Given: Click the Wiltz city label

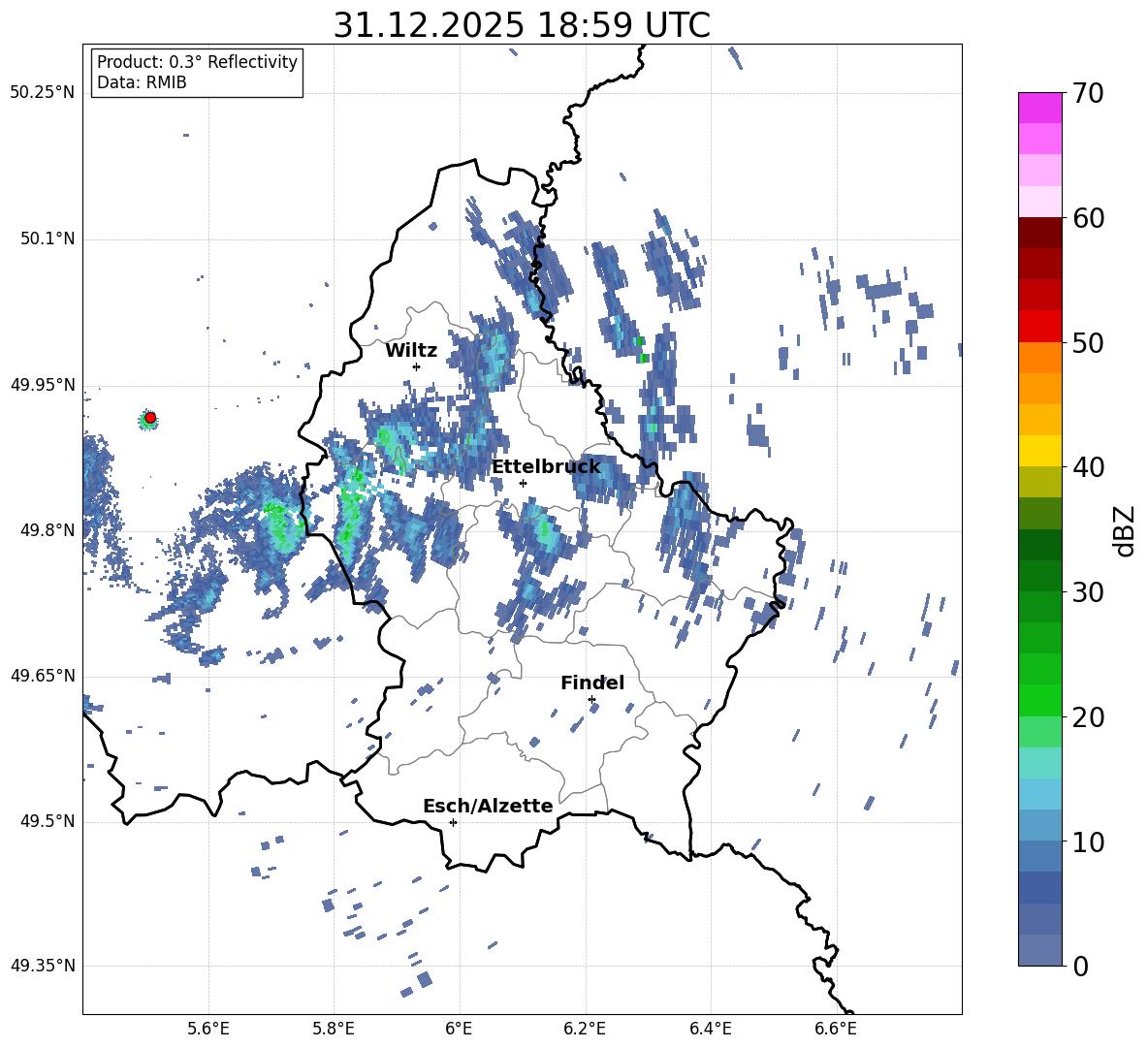Looking at the screenshot, I should (x=411, y=351).
